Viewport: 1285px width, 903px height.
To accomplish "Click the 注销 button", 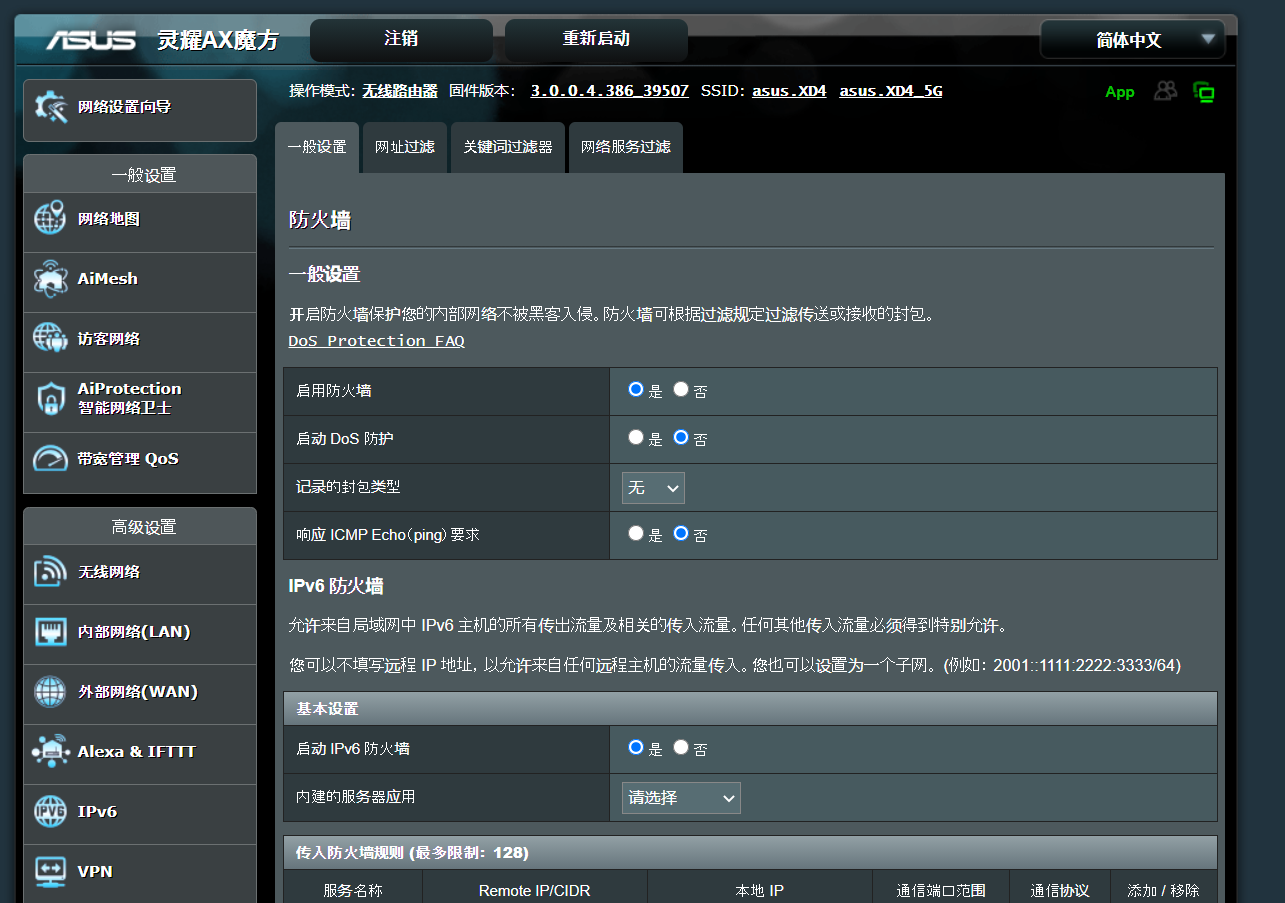I will coord(401,39).
